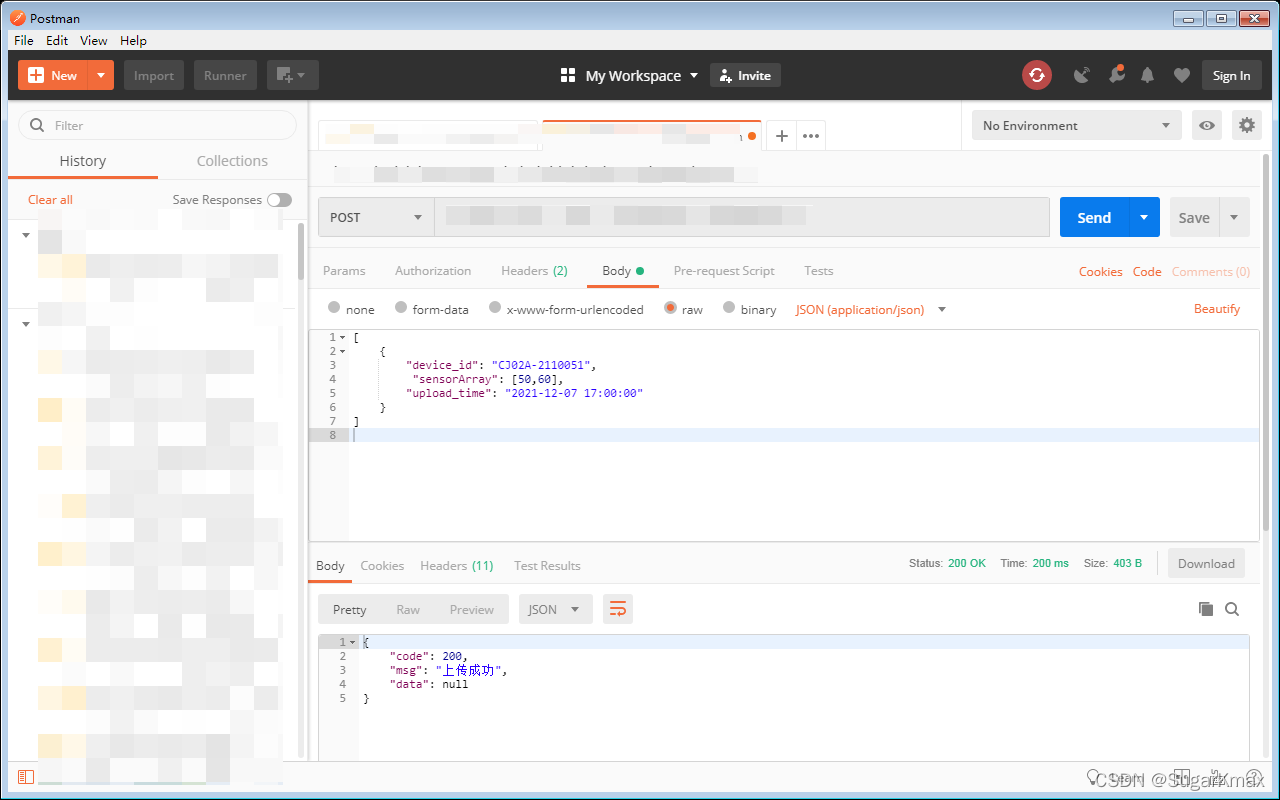Open the Params tab
Image resolution: width=1280 pixels, height=800 pixels.
(x=344, y=271)
